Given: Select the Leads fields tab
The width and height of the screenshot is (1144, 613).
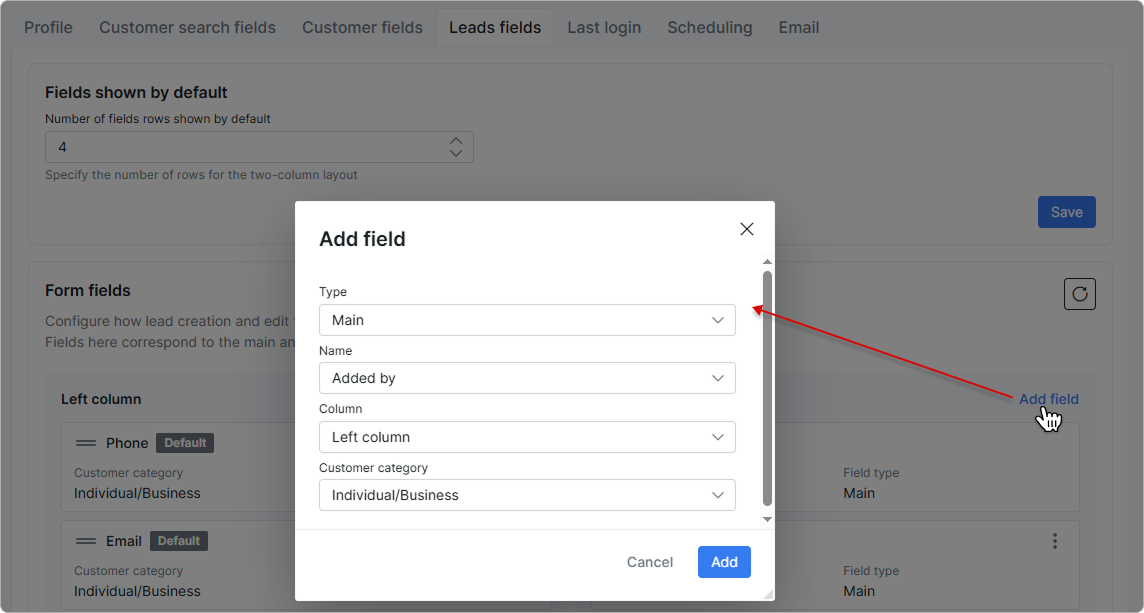Looking at the screenshot, I should click(x=495, y=28).
